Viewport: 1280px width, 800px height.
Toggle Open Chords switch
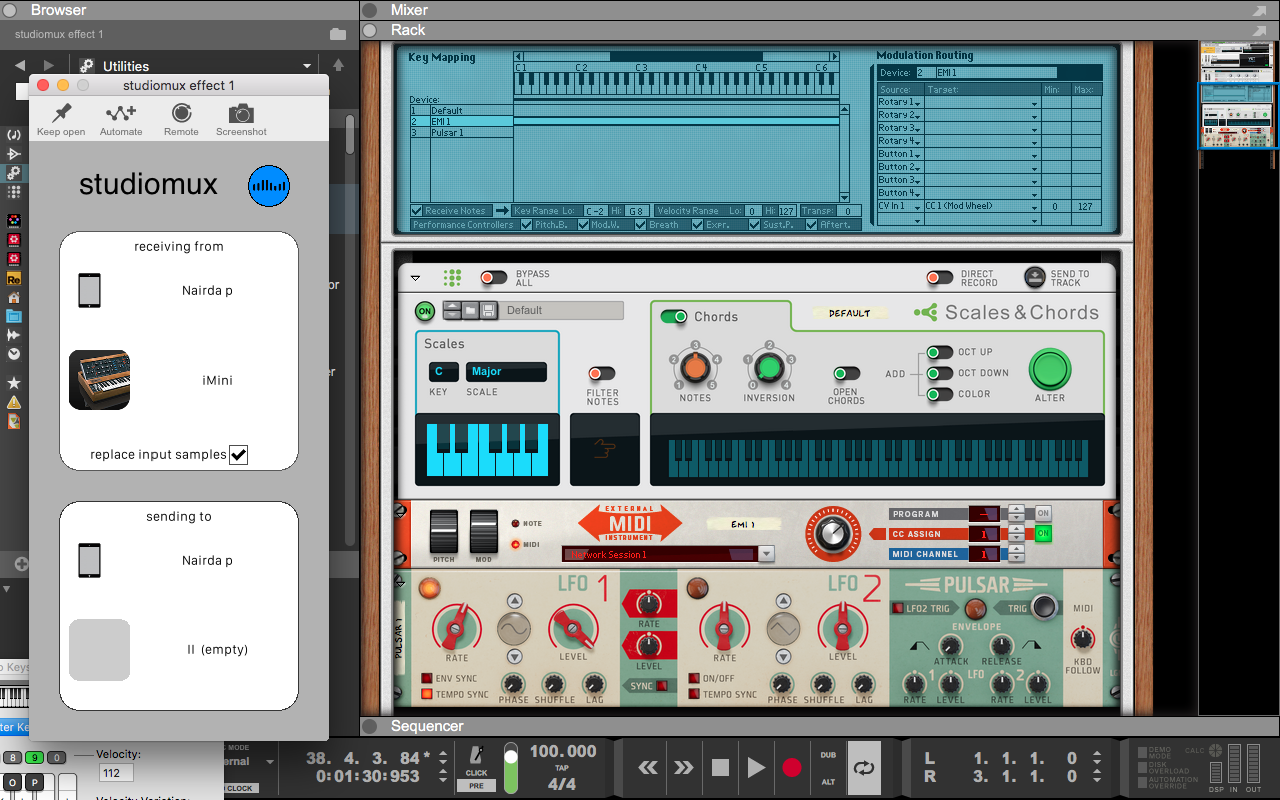pos(846,374)
